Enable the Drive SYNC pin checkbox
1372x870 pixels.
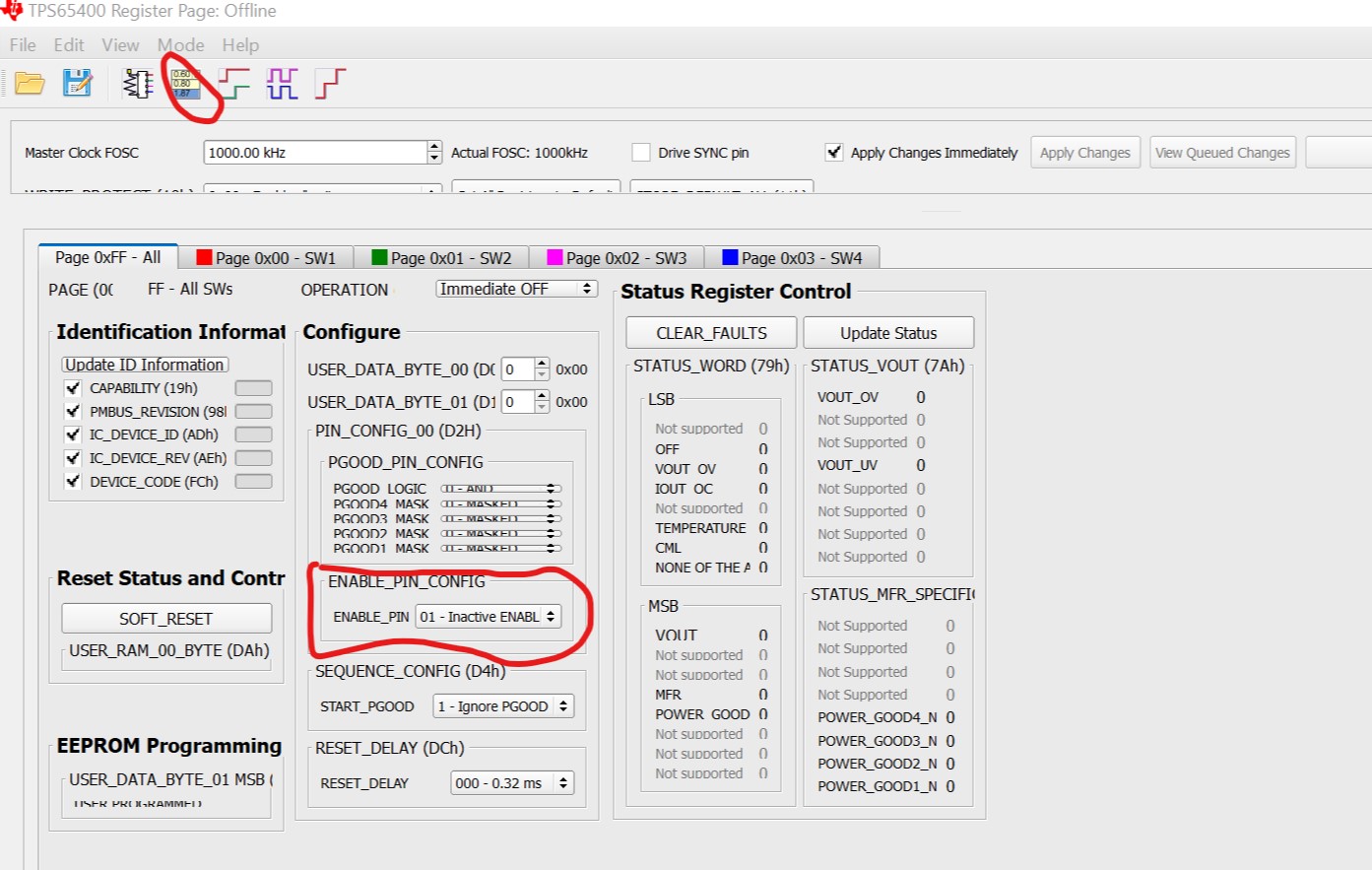coord(641,153)
